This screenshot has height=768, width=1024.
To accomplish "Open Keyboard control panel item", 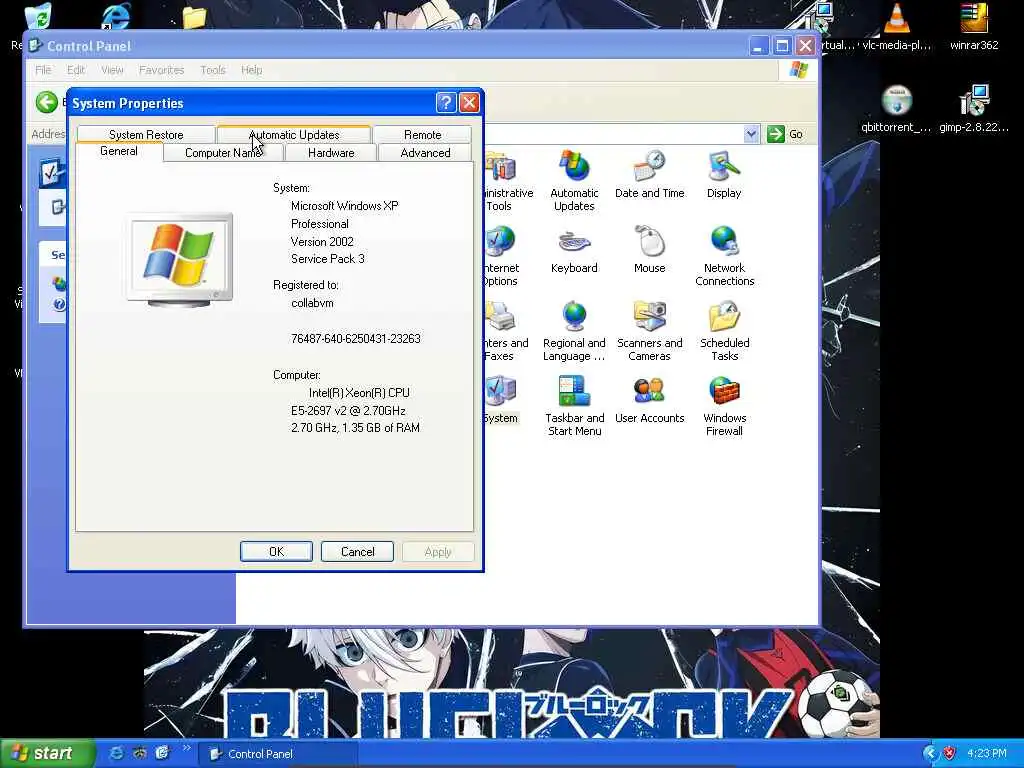I will [x=574, y=249].
